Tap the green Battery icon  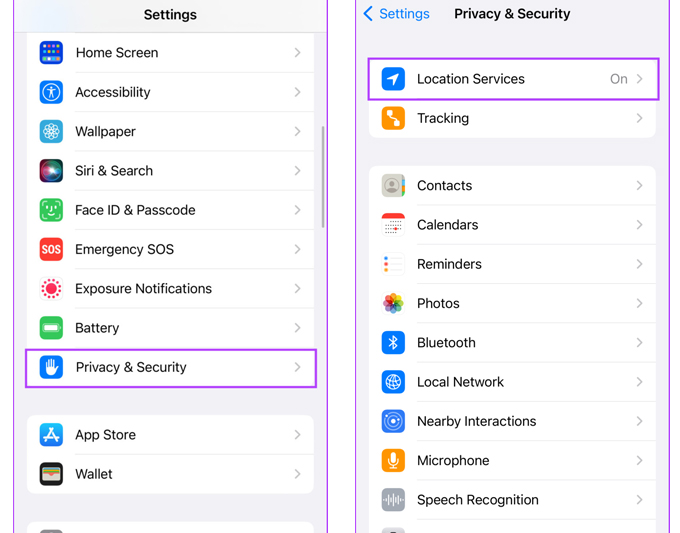point(51,328)
